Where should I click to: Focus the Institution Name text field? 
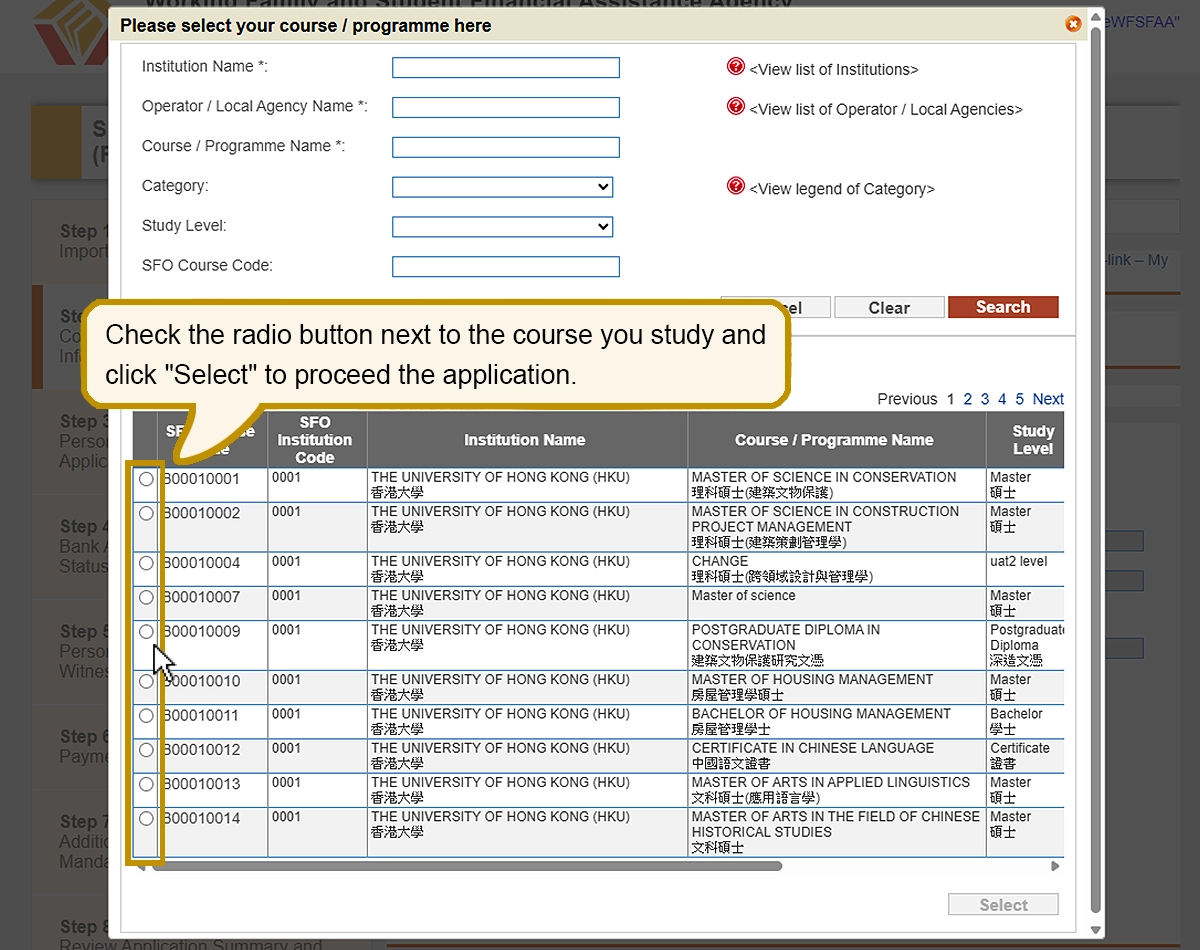click(x=505, y=68)
